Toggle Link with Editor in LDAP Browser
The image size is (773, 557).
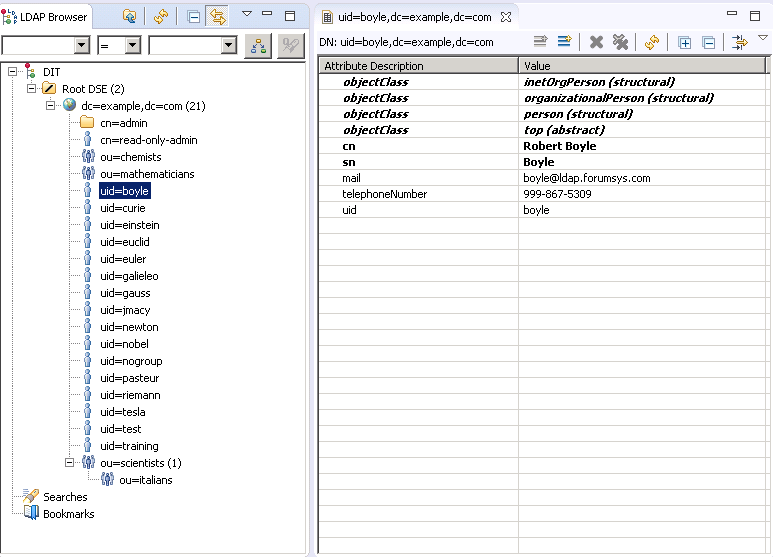pos(217,17)
